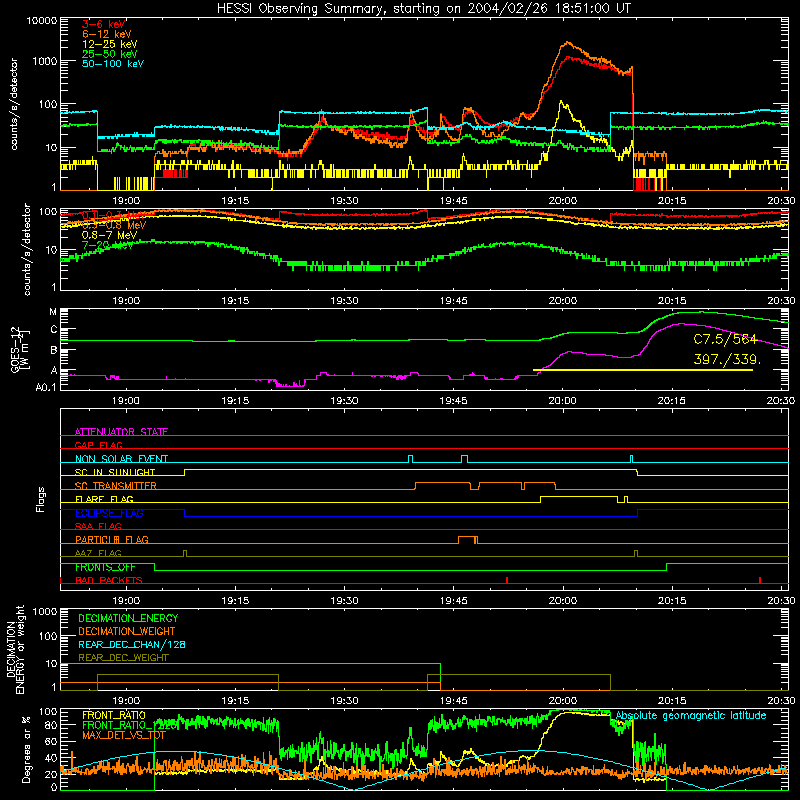The image size is (800, 800).
Task: Pick the cyan 50-100 keV legend label
Action: pyautogui.click(x=113, y=63)
